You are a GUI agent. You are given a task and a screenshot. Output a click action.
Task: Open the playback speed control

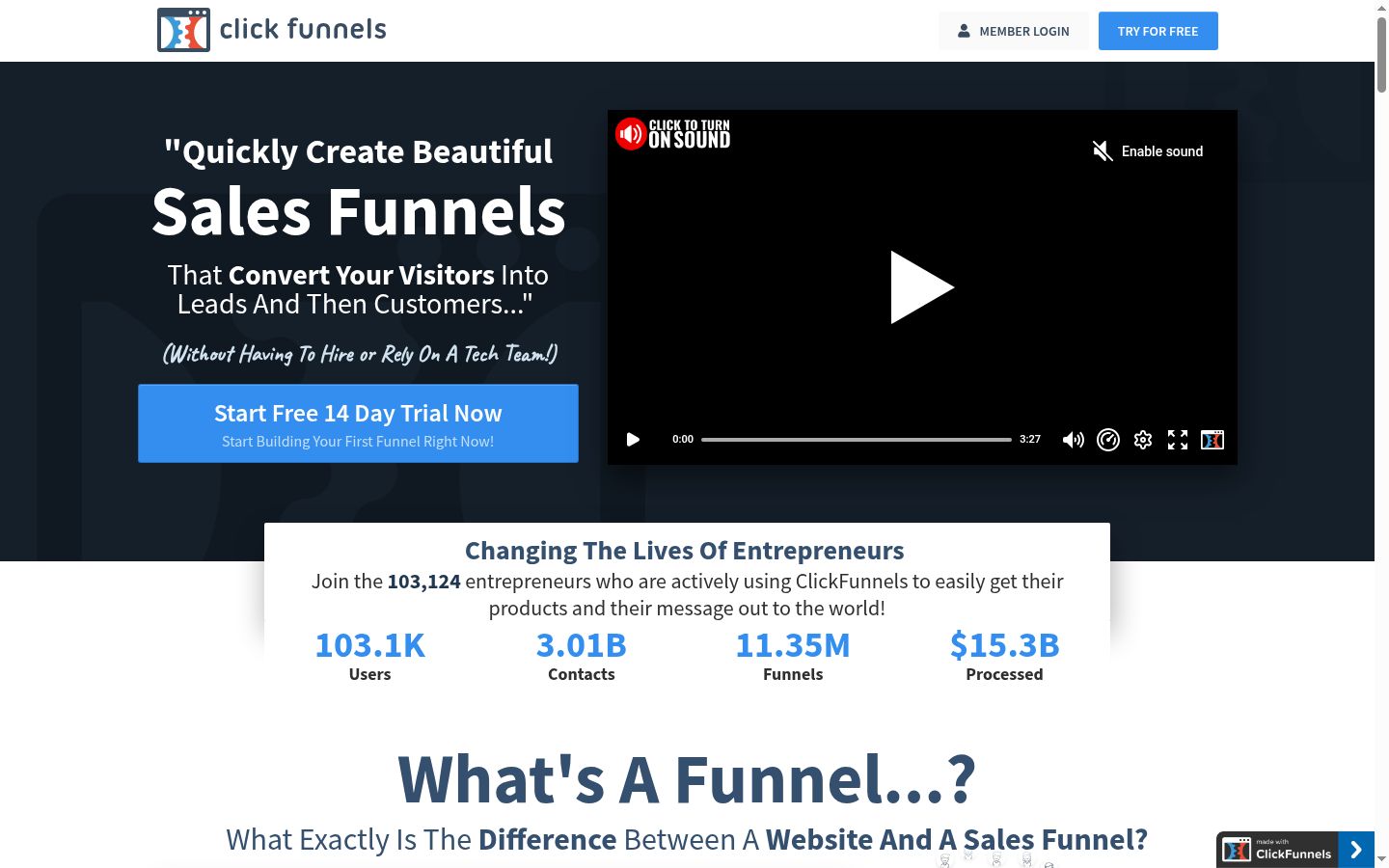click(1108, 440)
